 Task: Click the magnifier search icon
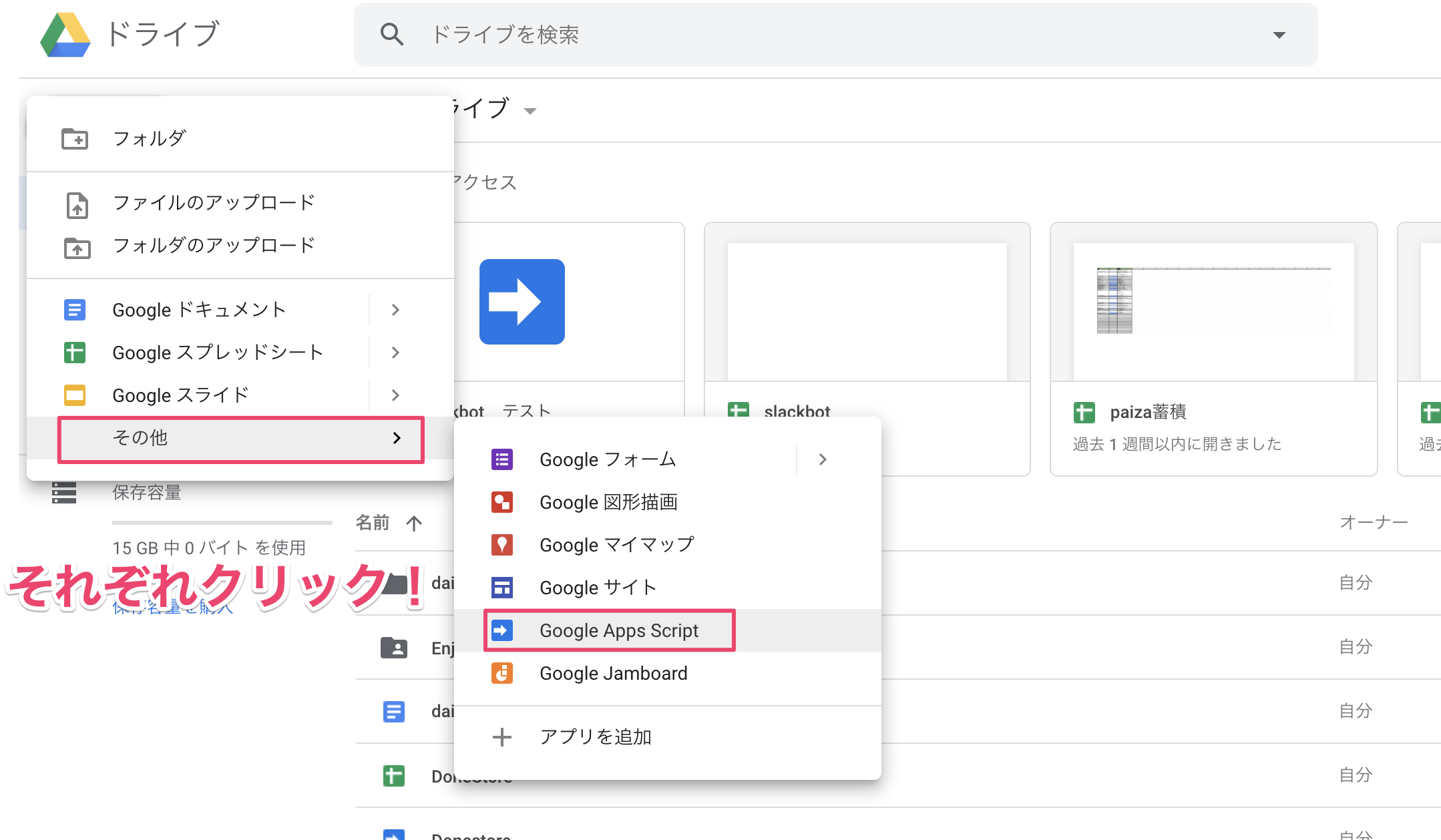tap(391, 35)
